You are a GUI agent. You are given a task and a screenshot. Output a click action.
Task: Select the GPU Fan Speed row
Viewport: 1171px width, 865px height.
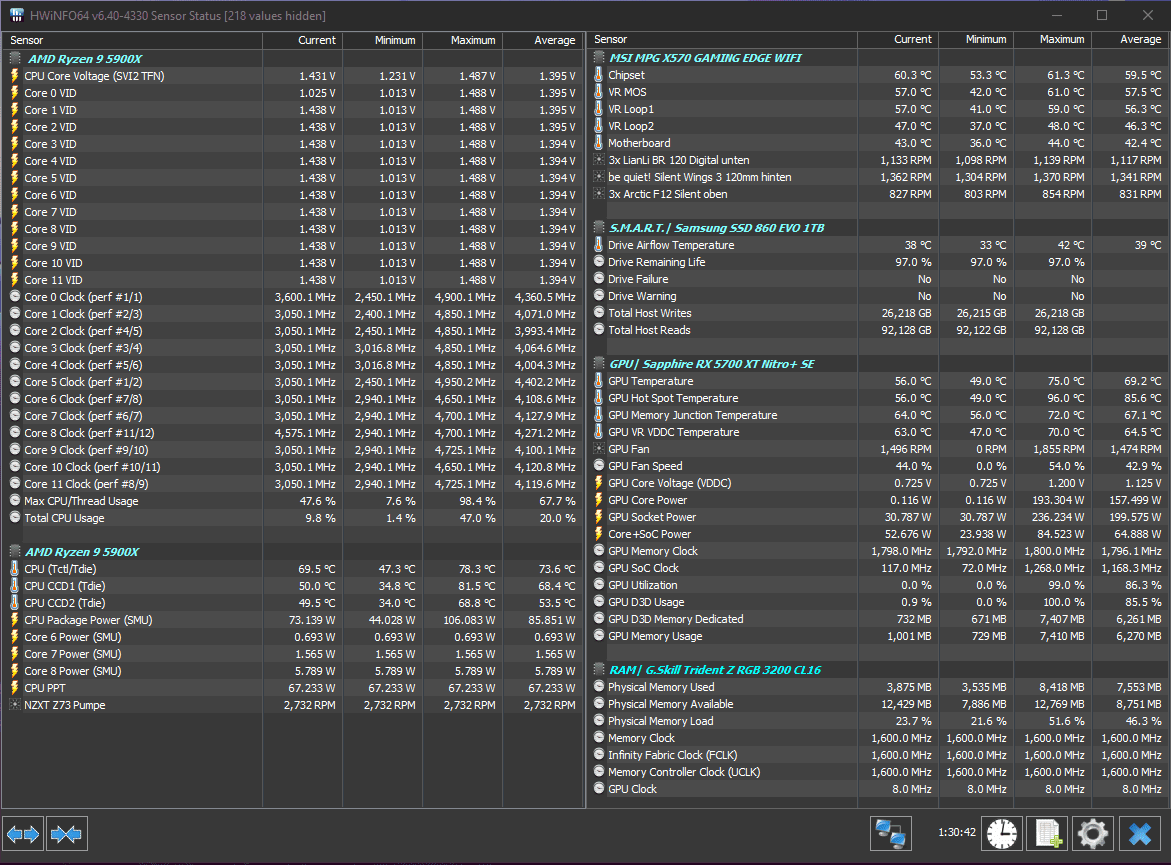tap(877, 465)
